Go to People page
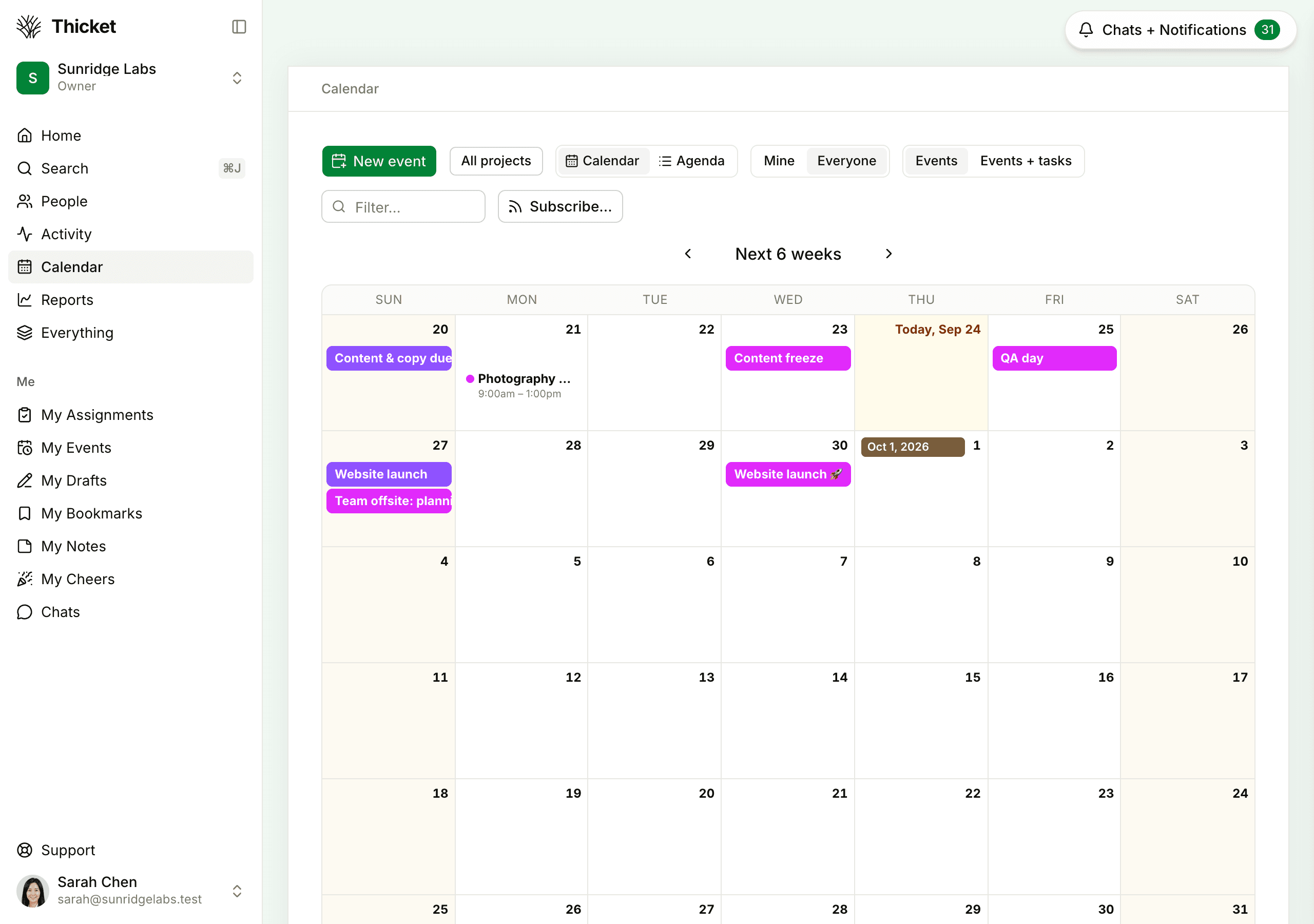Viewport: 1314px width, 924px height. [130, 202]
